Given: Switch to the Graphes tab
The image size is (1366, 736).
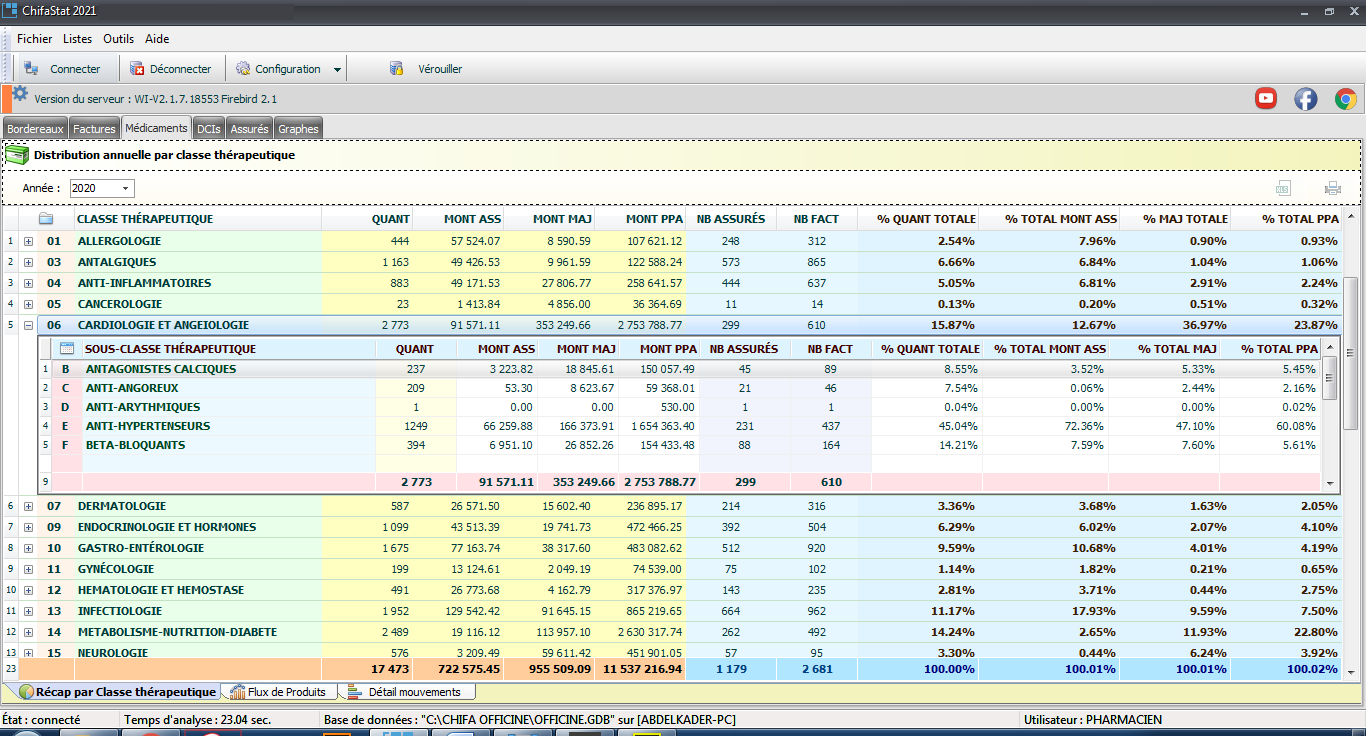Looking at the screenshot, I should click(298, 129).
